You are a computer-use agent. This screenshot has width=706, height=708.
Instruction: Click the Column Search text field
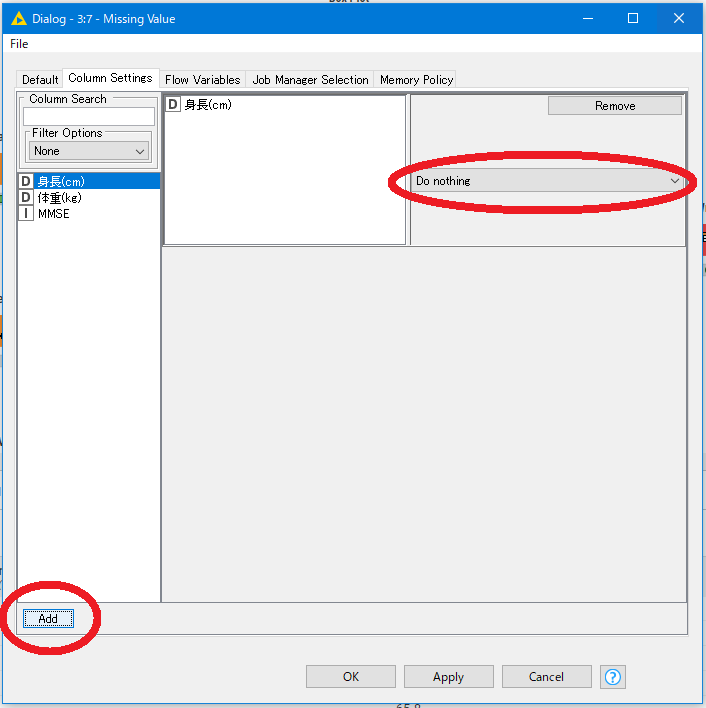(89, 117)
